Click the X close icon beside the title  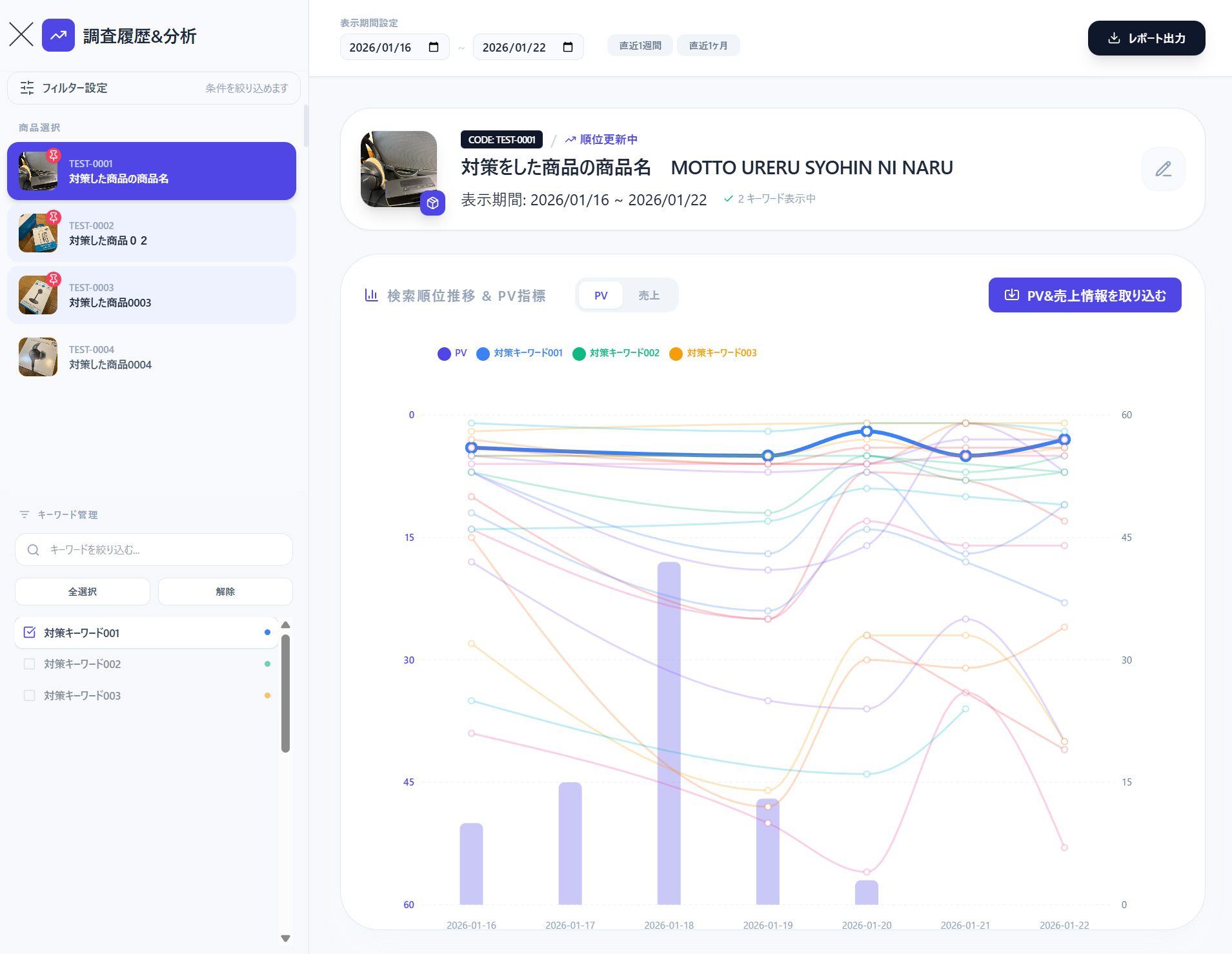[x=21, y=35]
